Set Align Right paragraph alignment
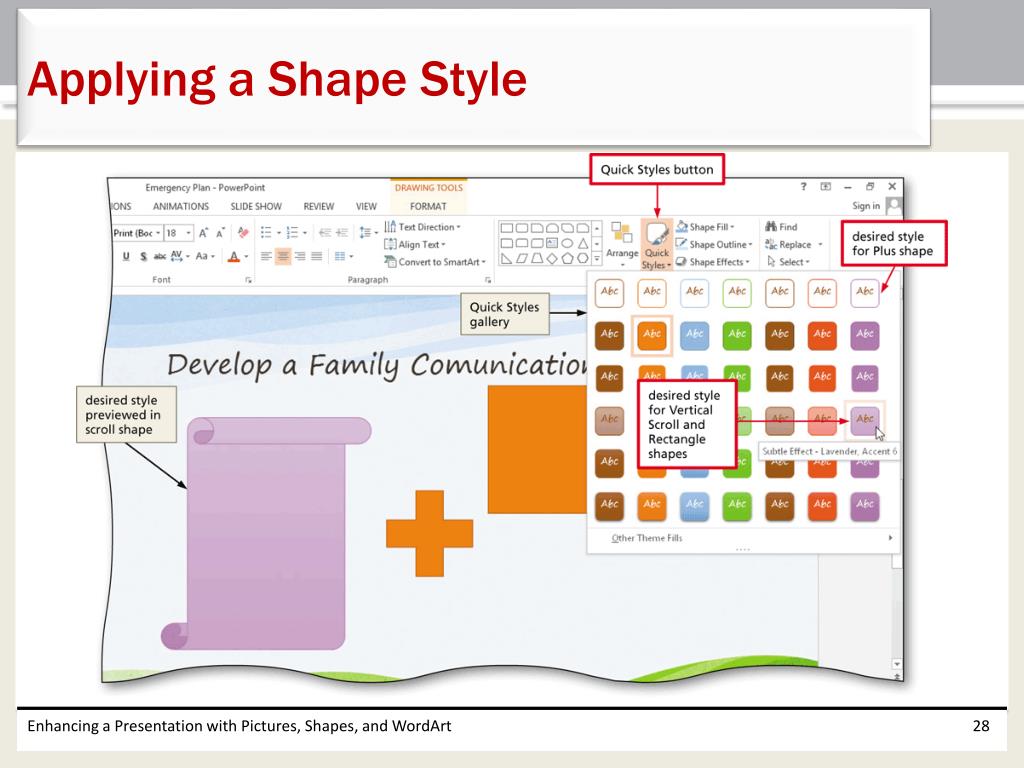 coord(300,256)
